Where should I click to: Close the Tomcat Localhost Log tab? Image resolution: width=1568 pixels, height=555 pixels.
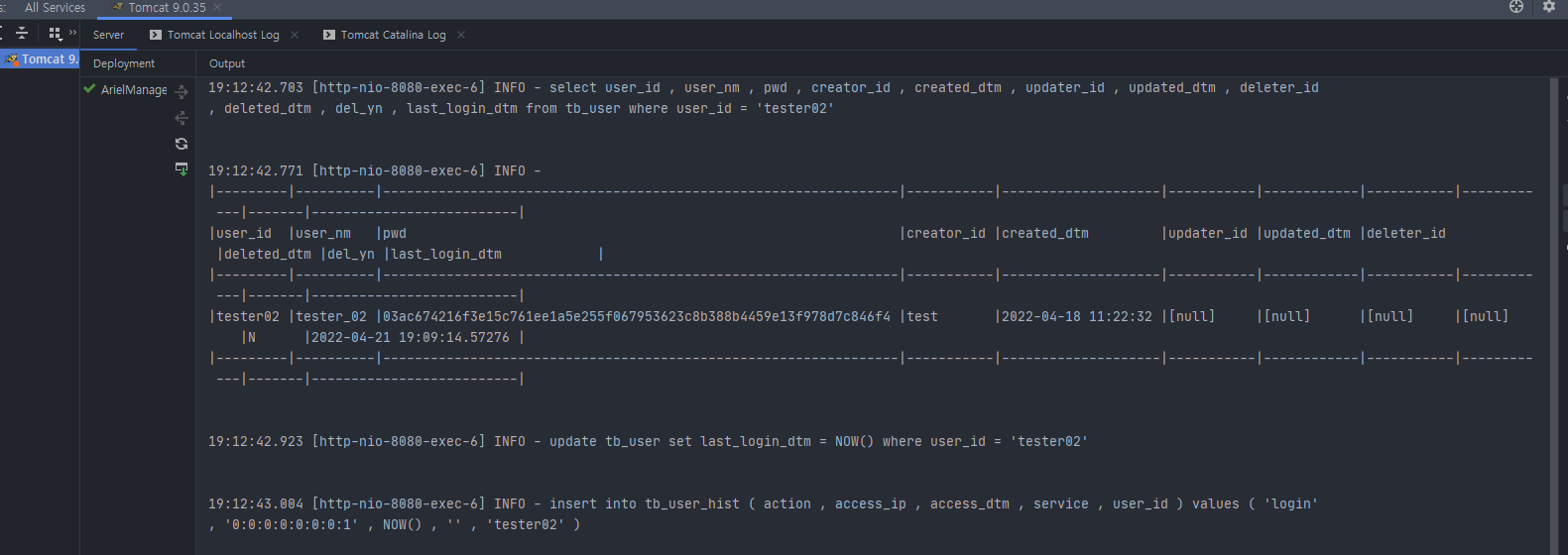tap(295, 35)
